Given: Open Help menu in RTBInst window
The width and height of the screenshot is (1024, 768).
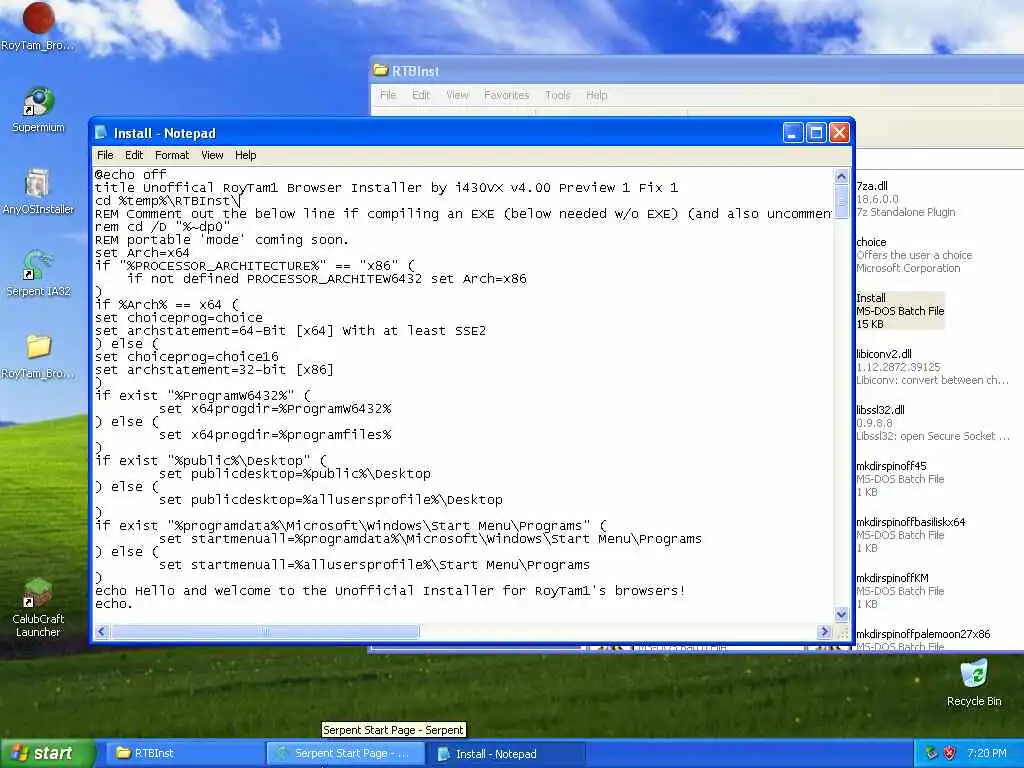Looking at the screenshot, I should point(596,95).
